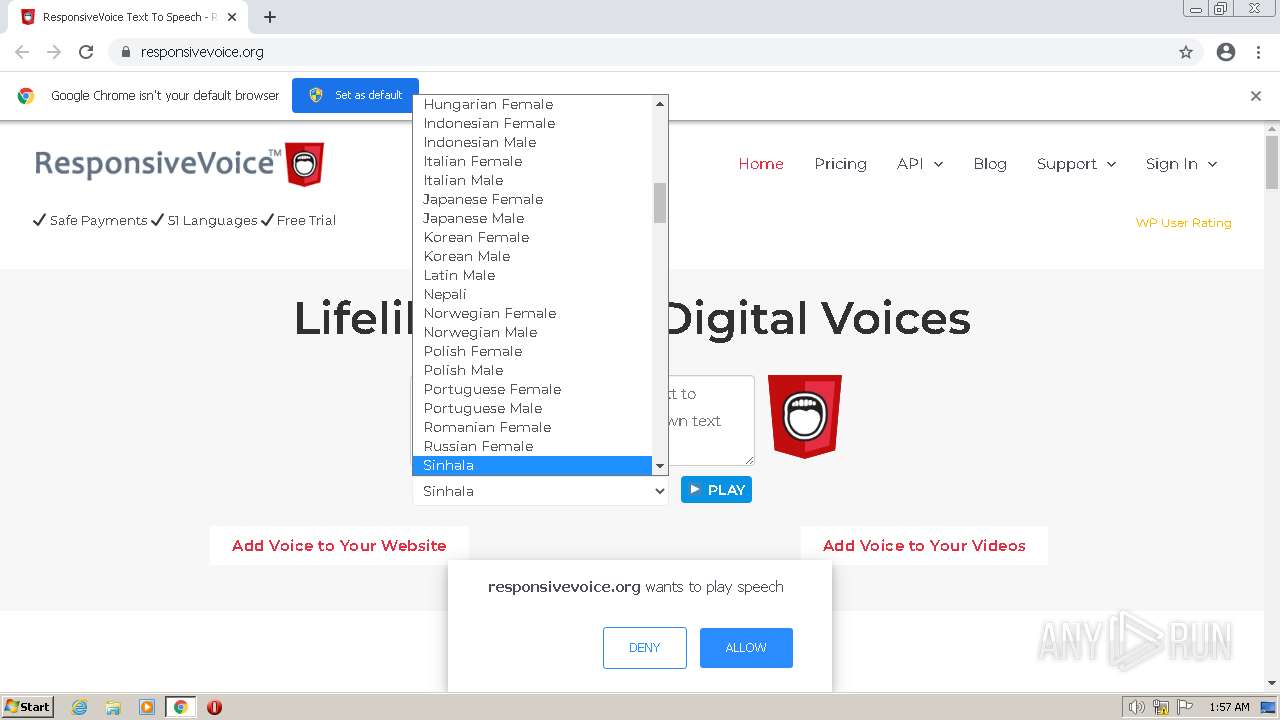Open Internet Explorer from the taskbar

click(x=80, y=707)
